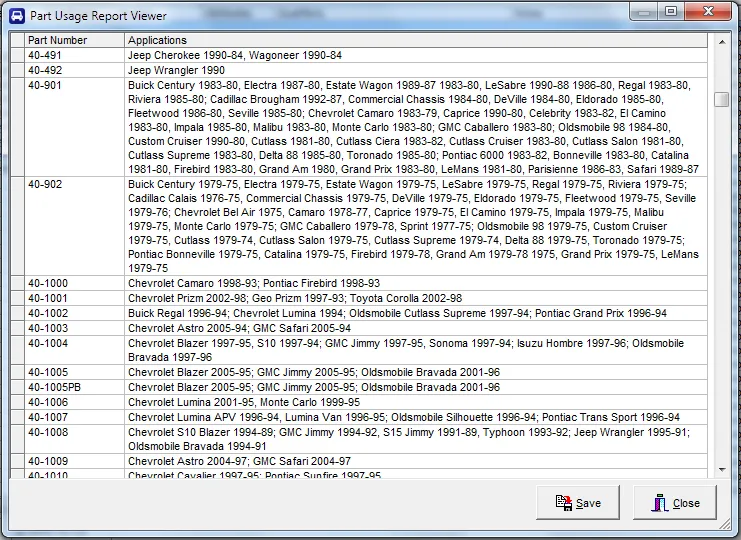741x540 pixels.
Task: Click the Chevrolet Camaro 1998-93 applications cell
Action: [416, 283]
